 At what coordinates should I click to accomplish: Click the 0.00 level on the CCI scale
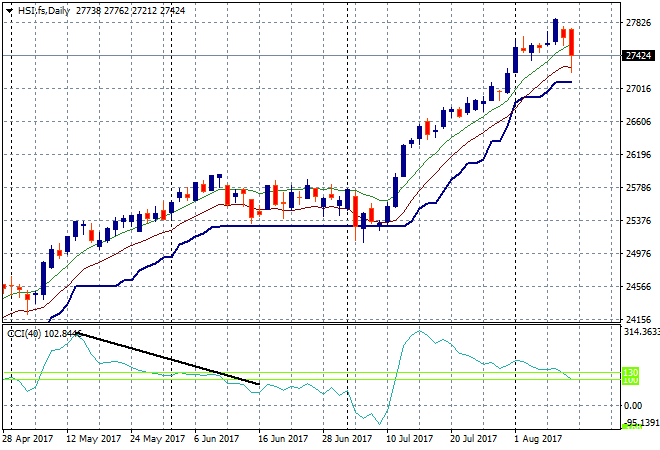(x=633, y=405)
